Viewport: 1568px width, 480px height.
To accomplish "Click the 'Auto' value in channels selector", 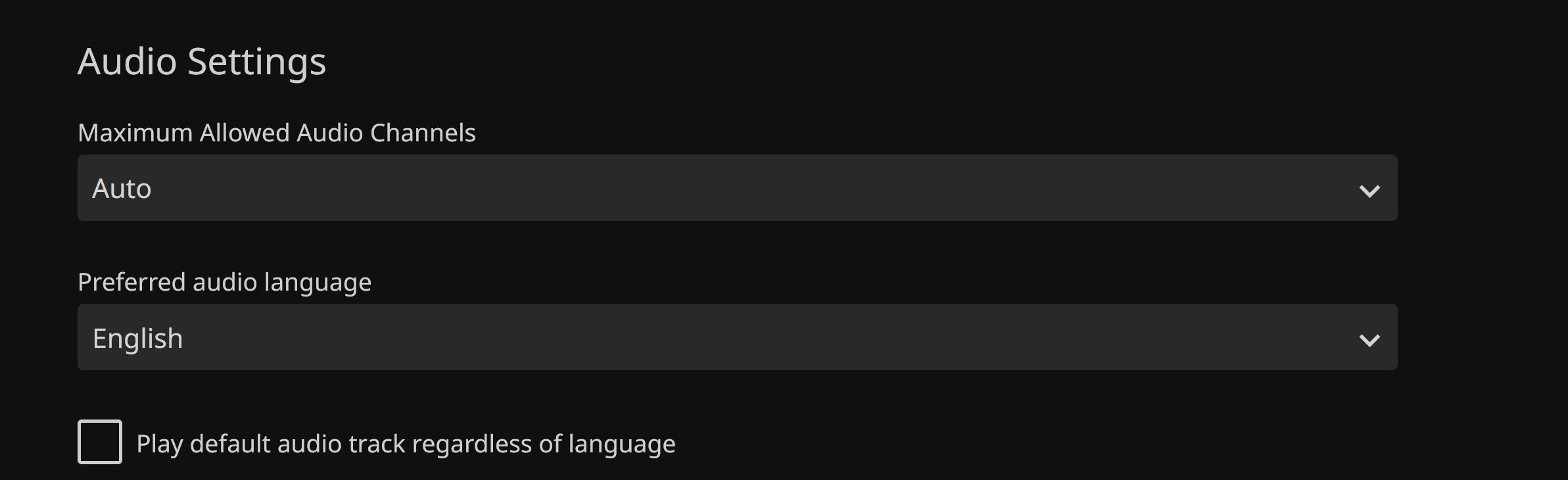I will tap(122, 189).
